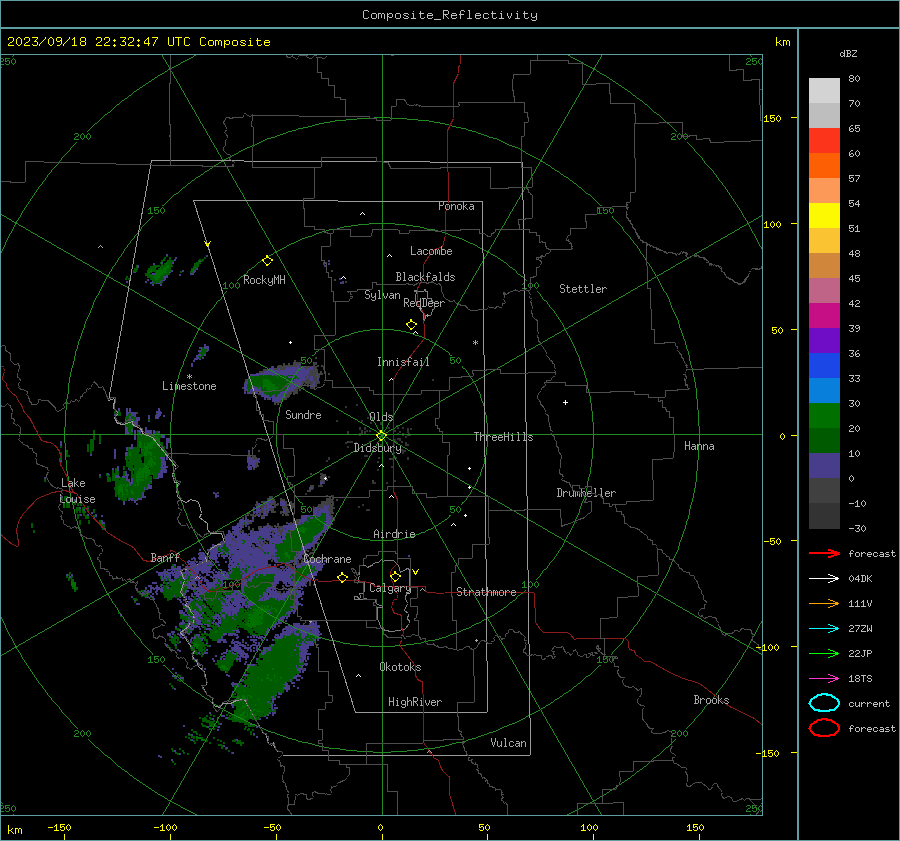Click the white 04DK arrow icon
This screenshot has width=900, height=841.
[824, 579]
